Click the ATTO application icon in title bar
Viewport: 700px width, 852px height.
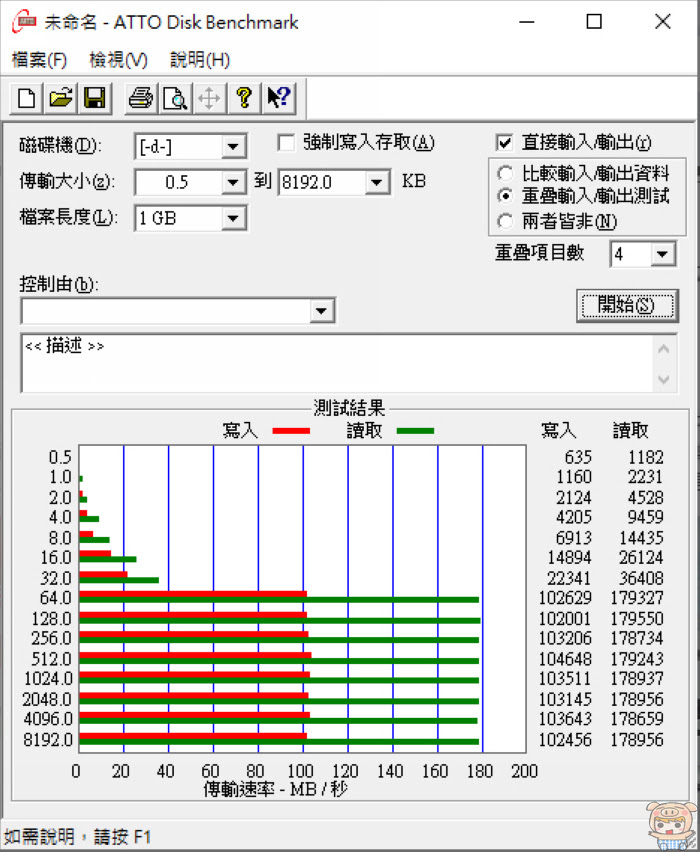point(24,22)
